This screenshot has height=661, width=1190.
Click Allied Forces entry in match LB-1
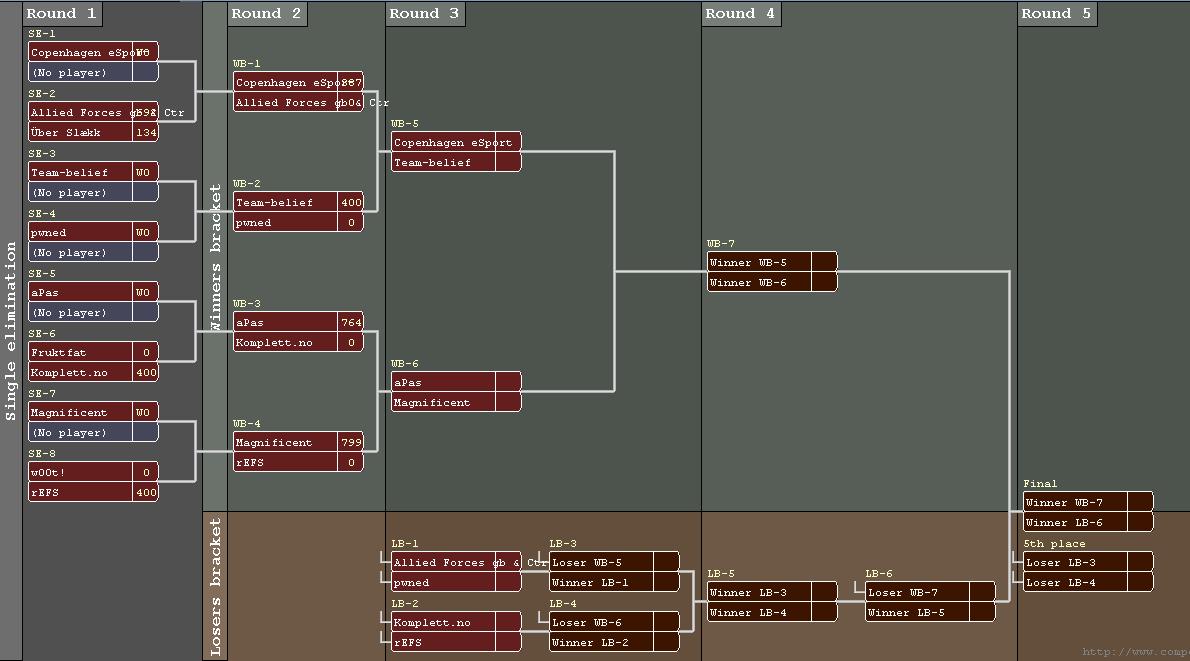[x=456, y=562]
